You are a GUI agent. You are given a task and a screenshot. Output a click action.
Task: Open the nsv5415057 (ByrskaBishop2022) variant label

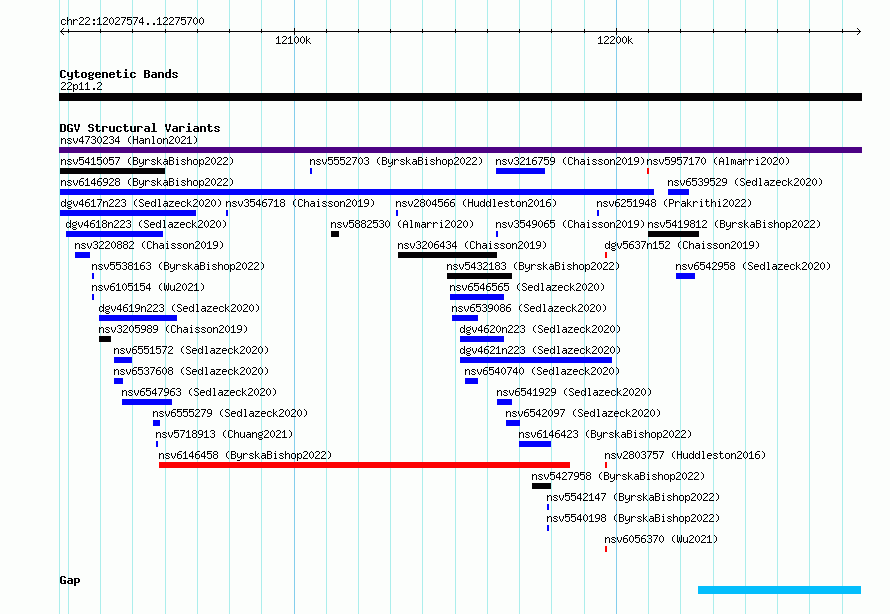coord(147,161)
